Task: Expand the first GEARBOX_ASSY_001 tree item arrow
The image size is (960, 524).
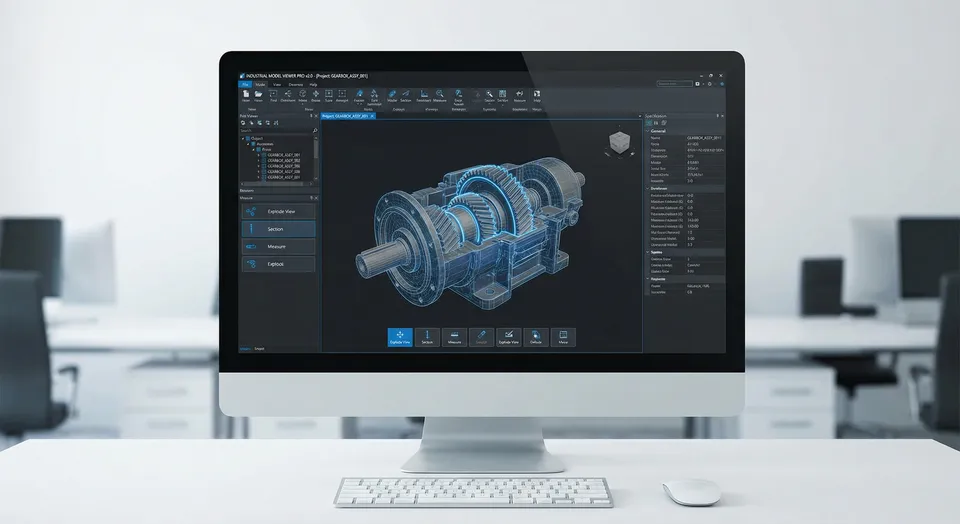Action: pos(258,155)
